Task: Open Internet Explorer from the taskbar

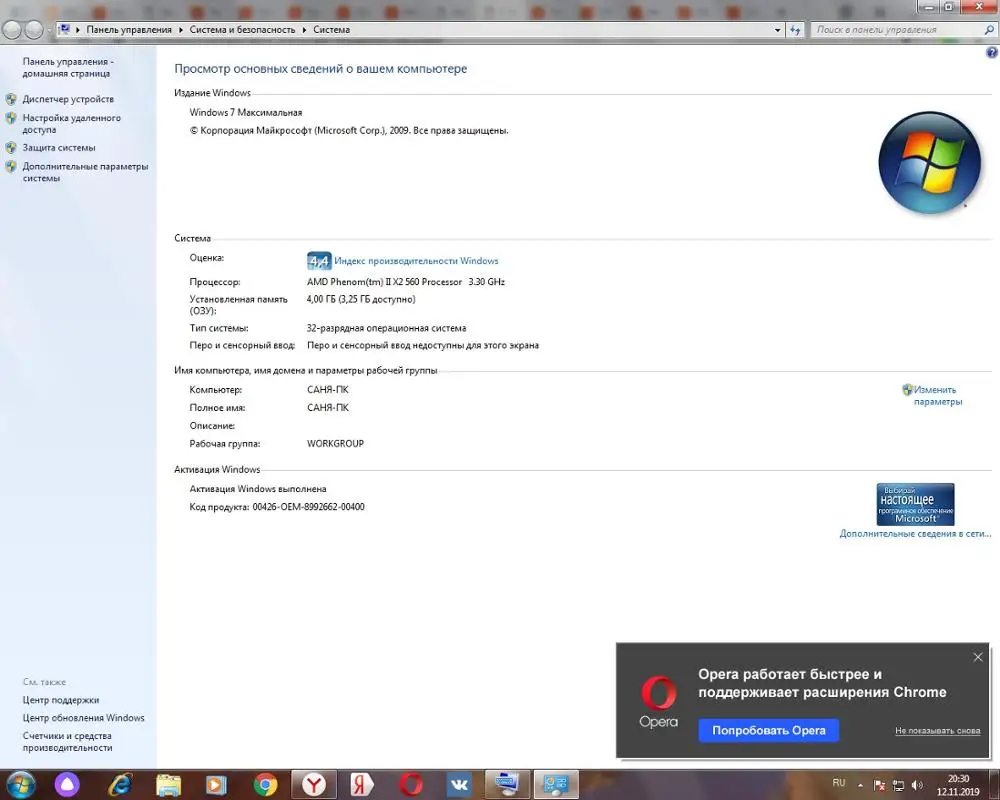Action: pos(119,785)
